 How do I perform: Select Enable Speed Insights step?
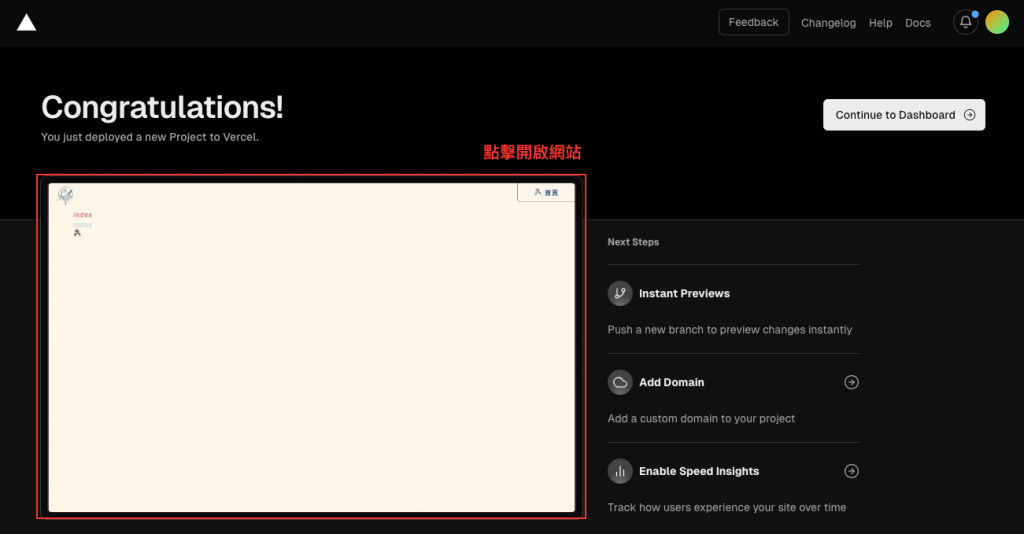coord(733,471)
